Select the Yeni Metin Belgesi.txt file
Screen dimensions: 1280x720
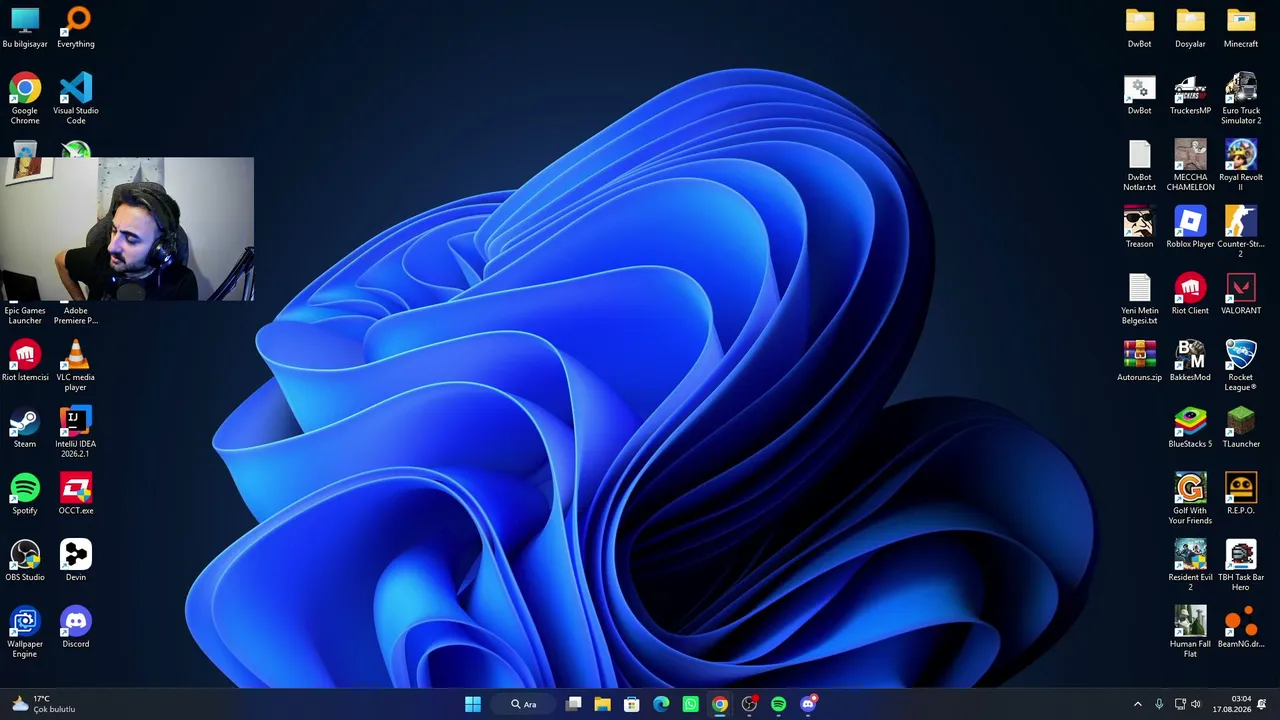pyautogui.click(x=1139, y=299)
